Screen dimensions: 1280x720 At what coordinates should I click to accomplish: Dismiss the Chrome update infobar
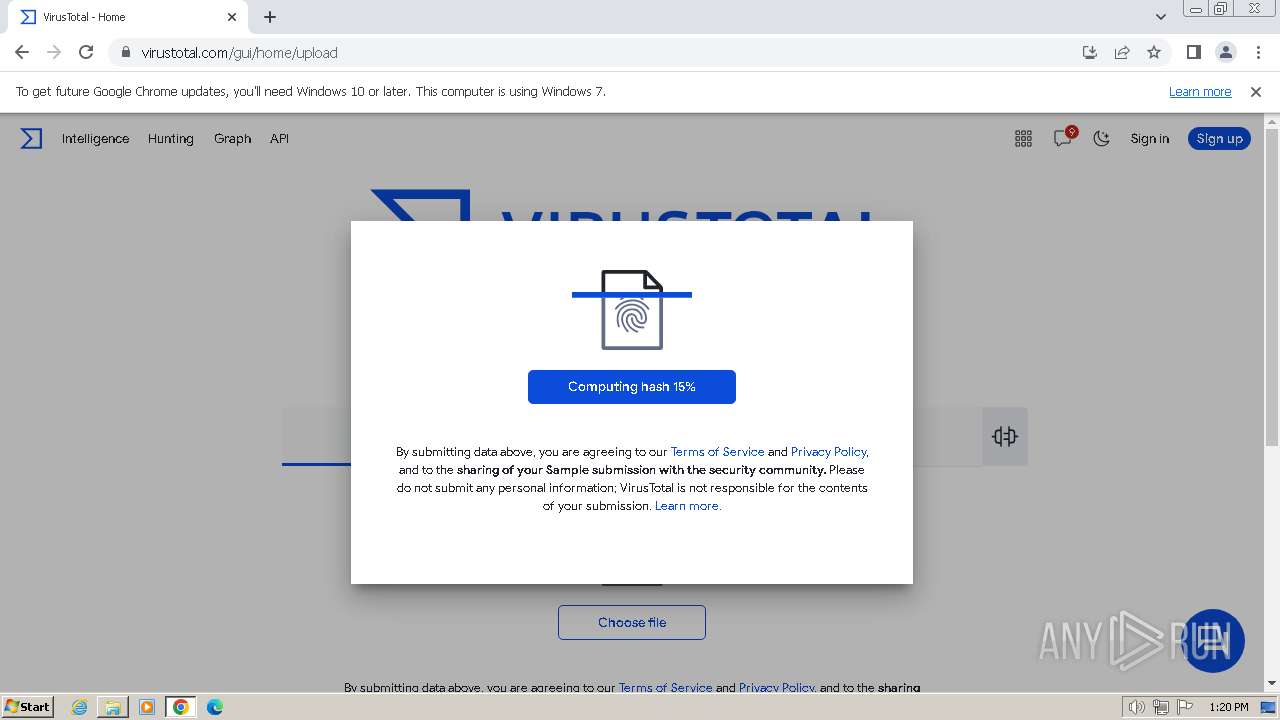(1256, 92)
